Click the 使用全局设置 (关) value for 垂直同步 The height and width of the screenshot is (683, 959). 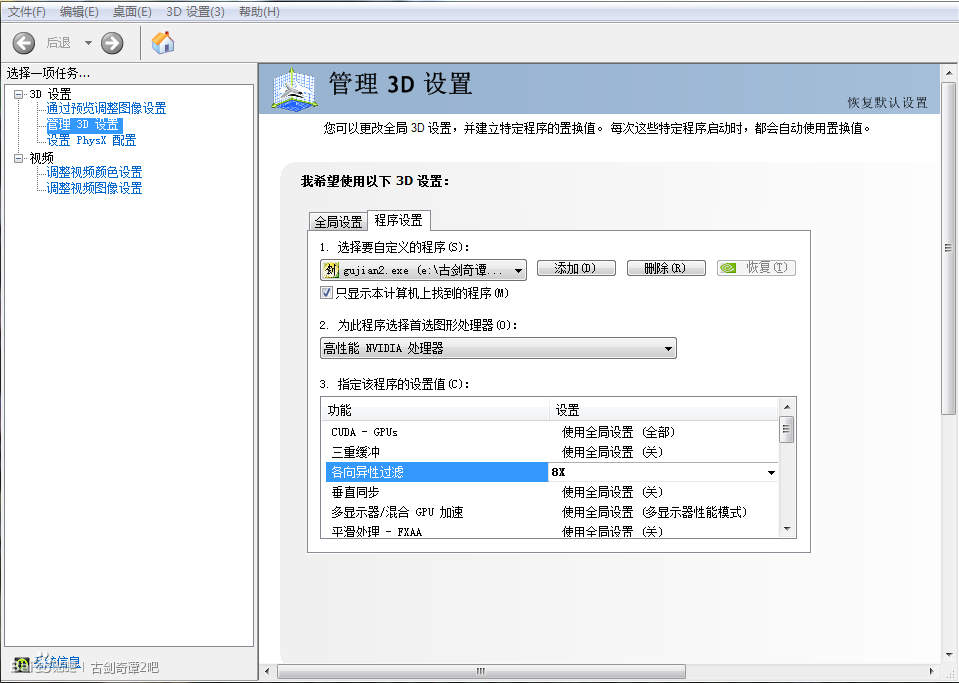612,492
